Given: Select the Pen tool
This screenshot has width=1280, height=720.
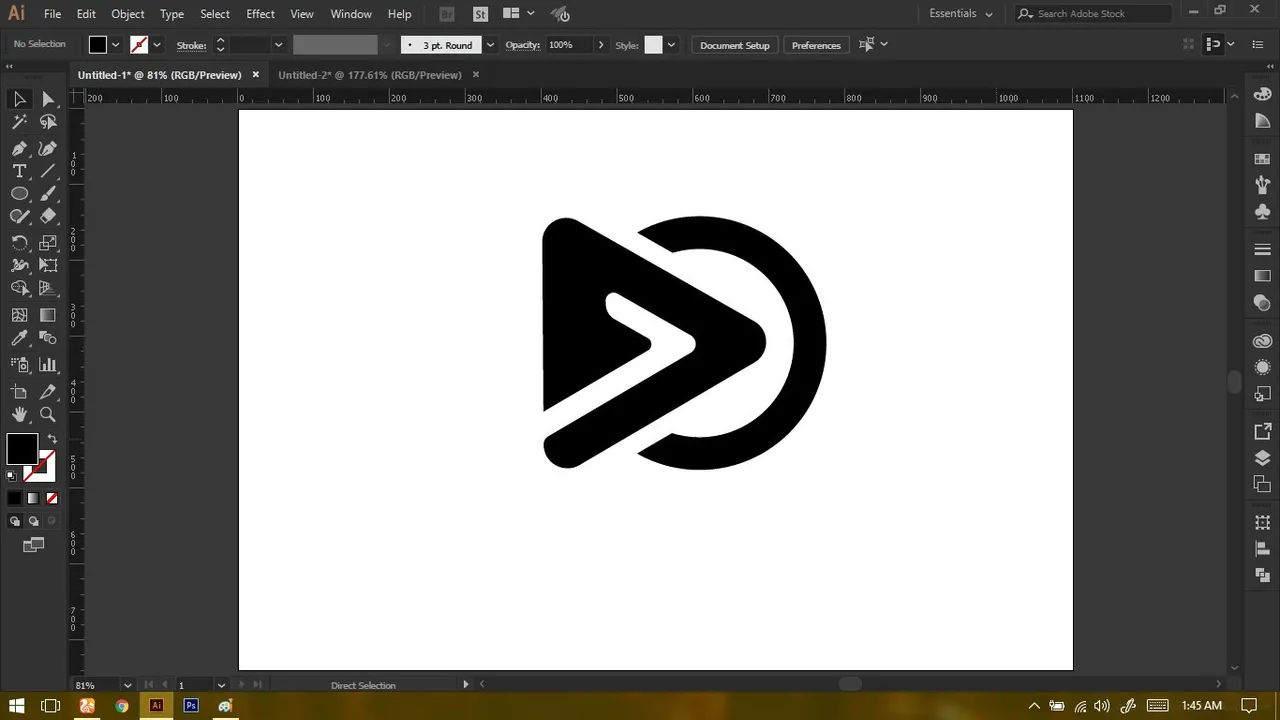Looking at the screenshot, I should coord(19,148).
